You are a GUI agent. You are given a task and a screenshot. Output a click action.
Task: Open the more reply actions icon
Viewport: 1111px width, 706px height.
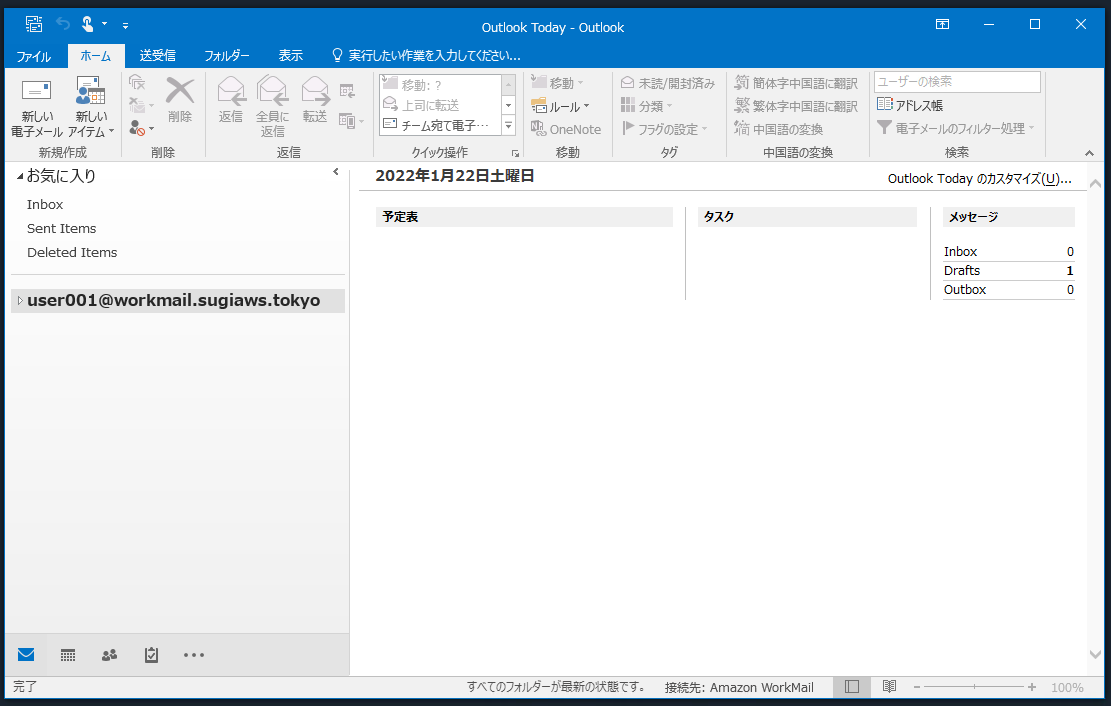pyautogui.click(x=351, y=121)
